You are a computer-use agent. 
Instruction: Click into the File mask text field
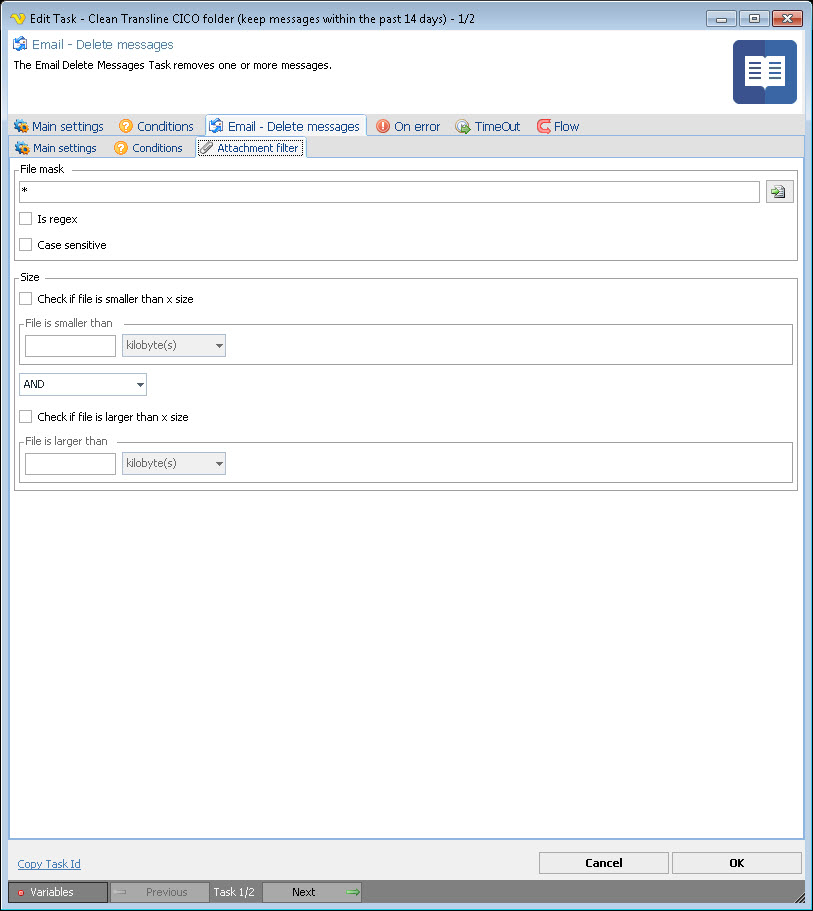(x=388, y=192)
